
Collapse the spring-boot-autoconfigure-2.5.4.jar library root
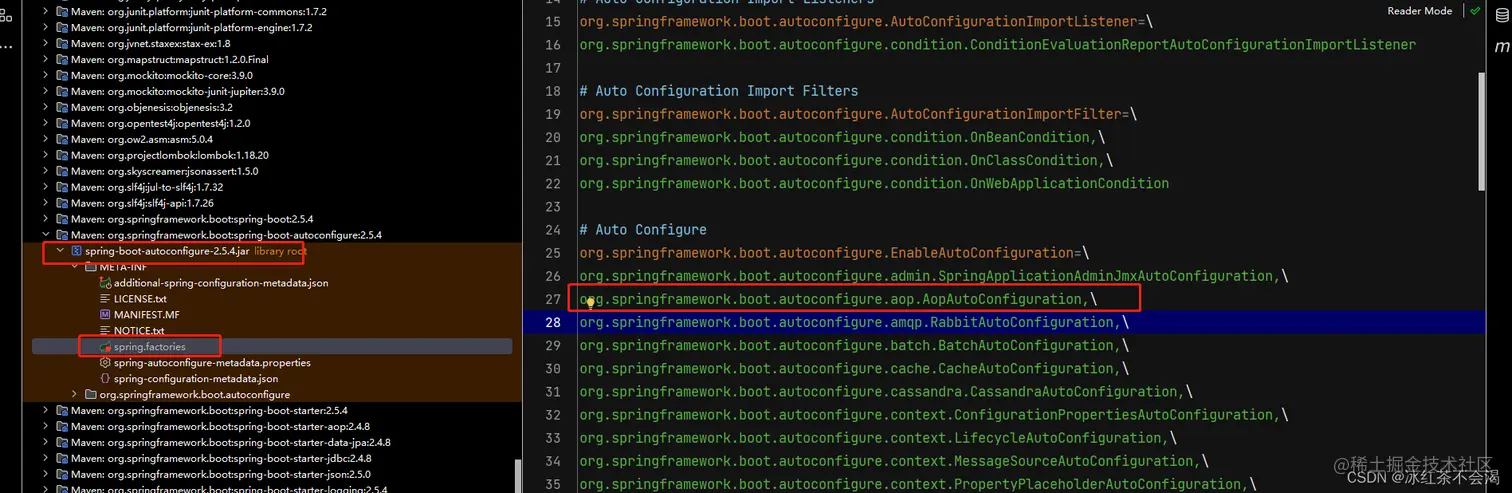coord(60,251)
